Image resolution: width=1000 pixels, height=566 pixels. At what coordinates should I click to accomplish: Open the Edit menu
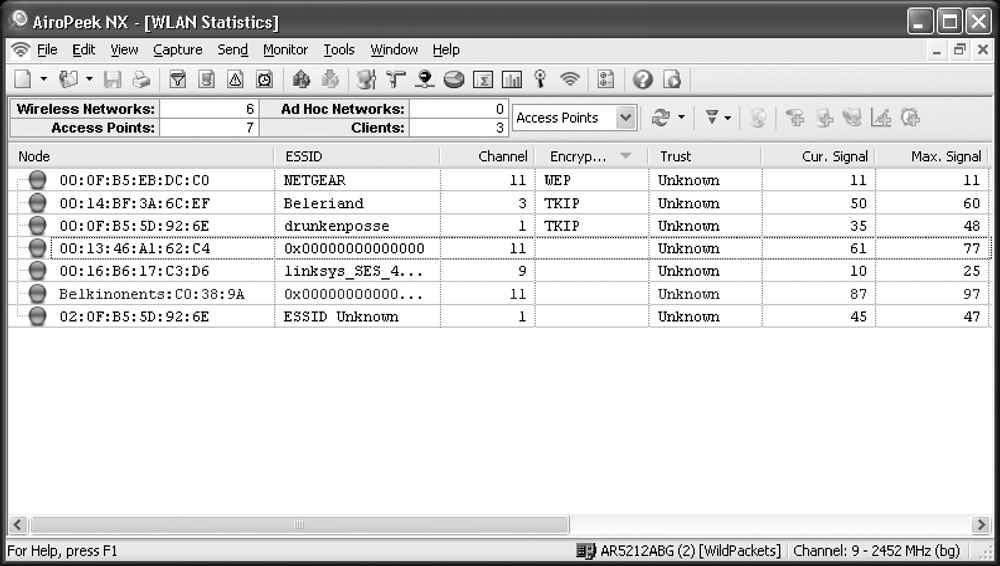84,50
